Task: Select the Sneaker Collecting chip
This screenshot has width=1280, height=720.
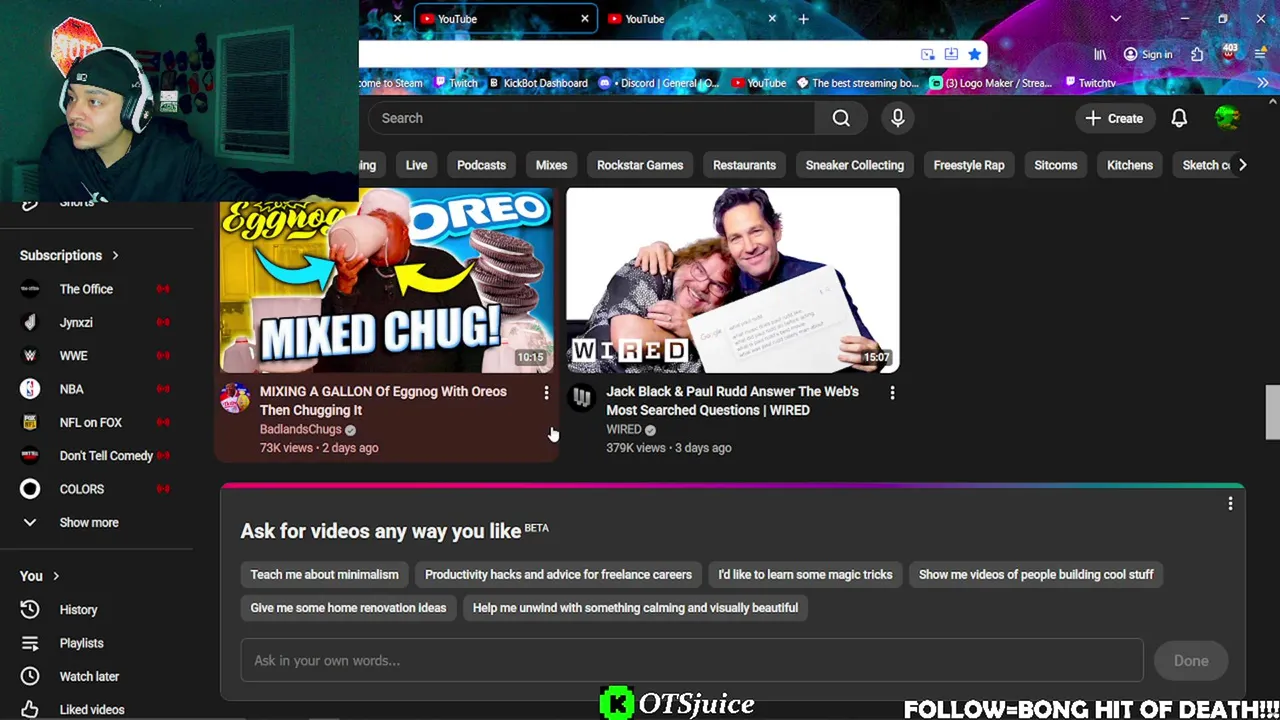Action: (x=855, y=165)
